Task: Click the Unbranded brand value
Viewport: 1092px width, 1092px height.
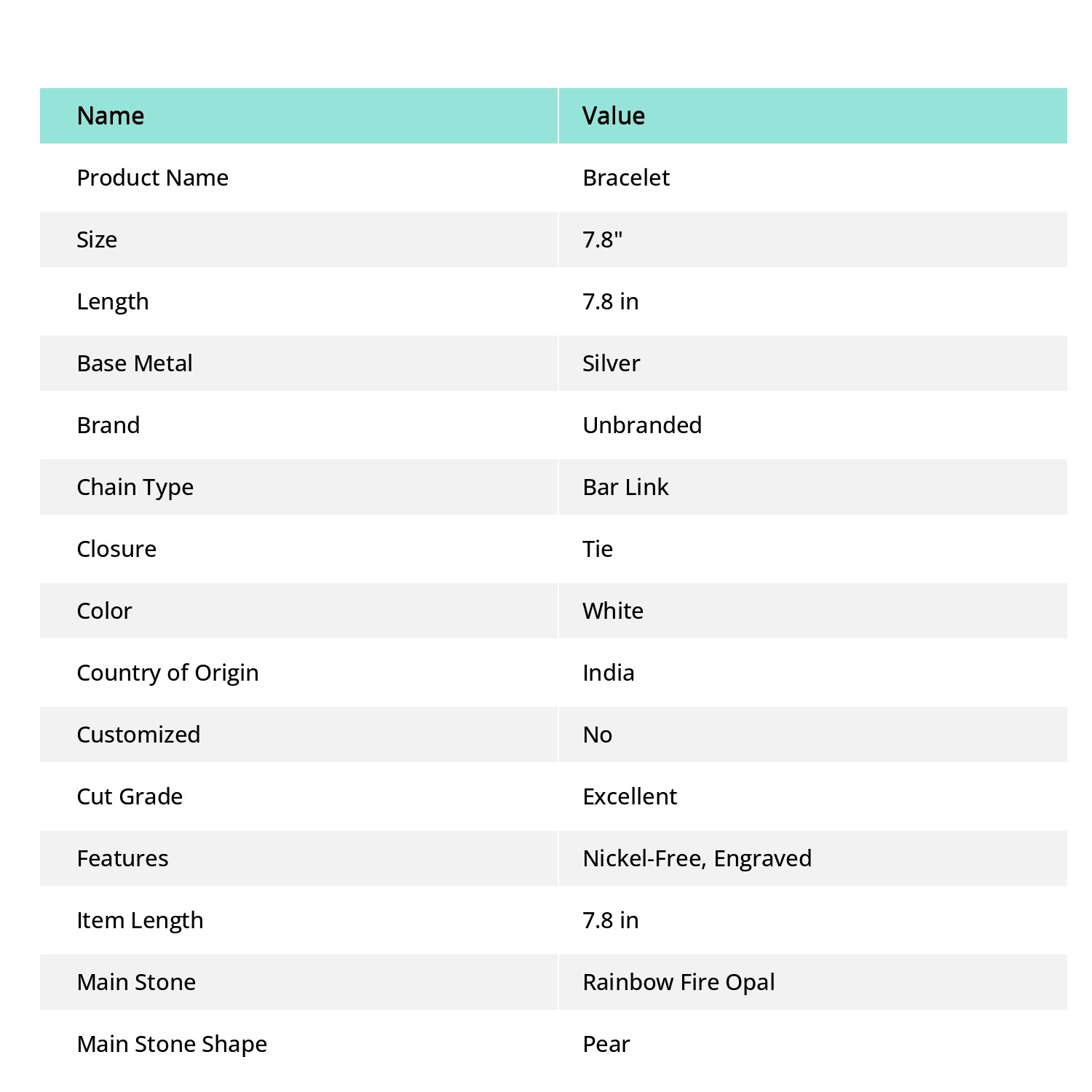Action: tap(642, 425)
